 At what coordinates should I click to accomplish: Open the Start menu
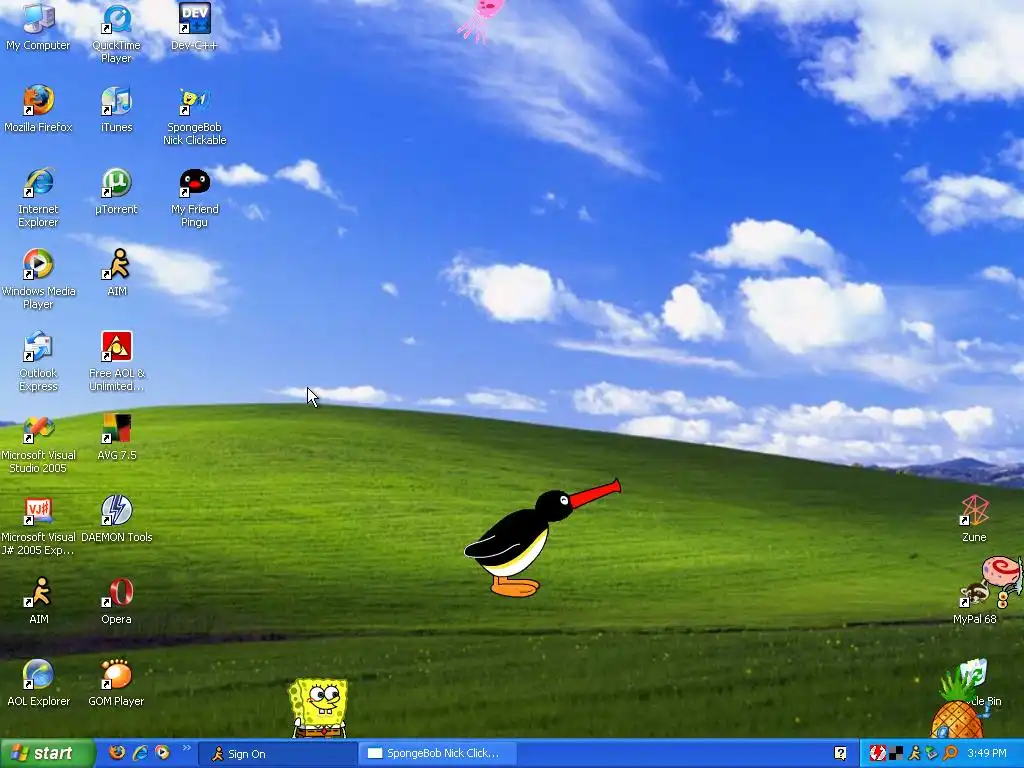tap(47, 754)
